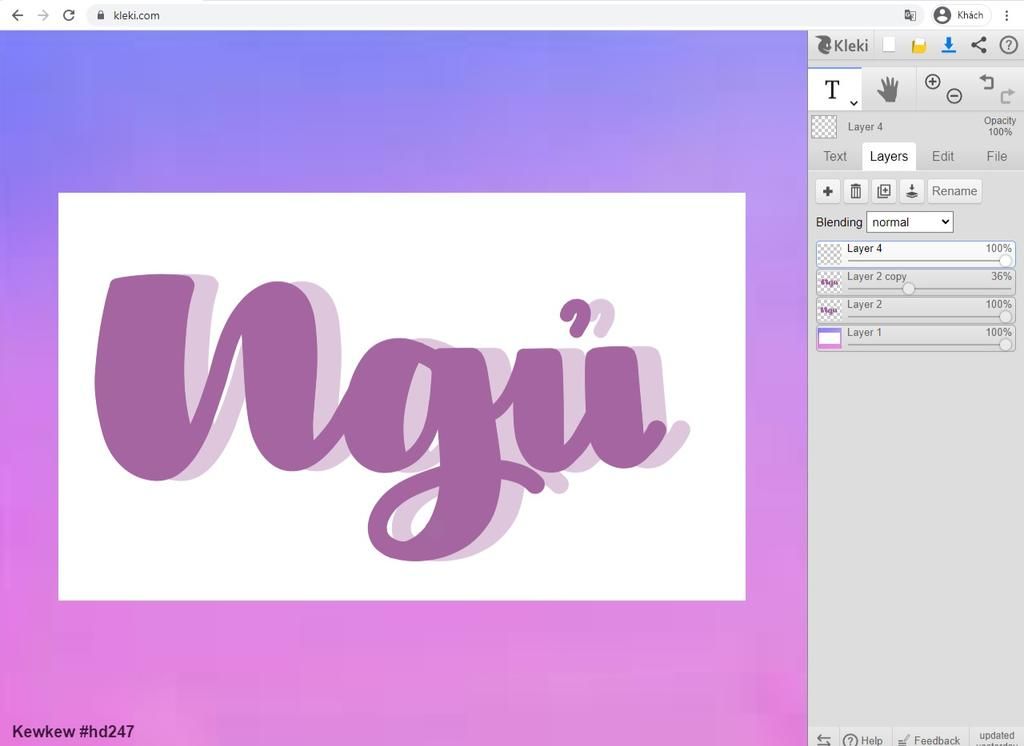Switch to the Edit tab
1024x746 pixels.
(942, 157)
